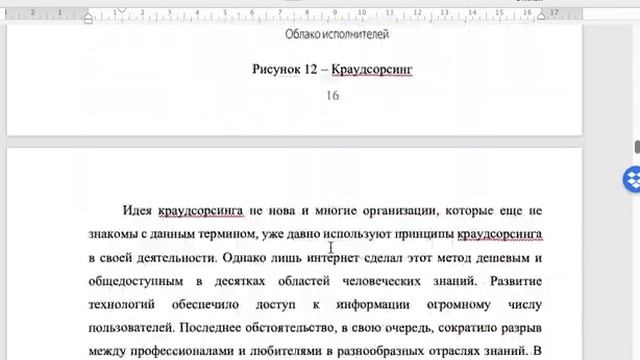Click the word "Развитие"
Image resolution: width=640 pixels, height=360 pixels.
tap(516, 281)
